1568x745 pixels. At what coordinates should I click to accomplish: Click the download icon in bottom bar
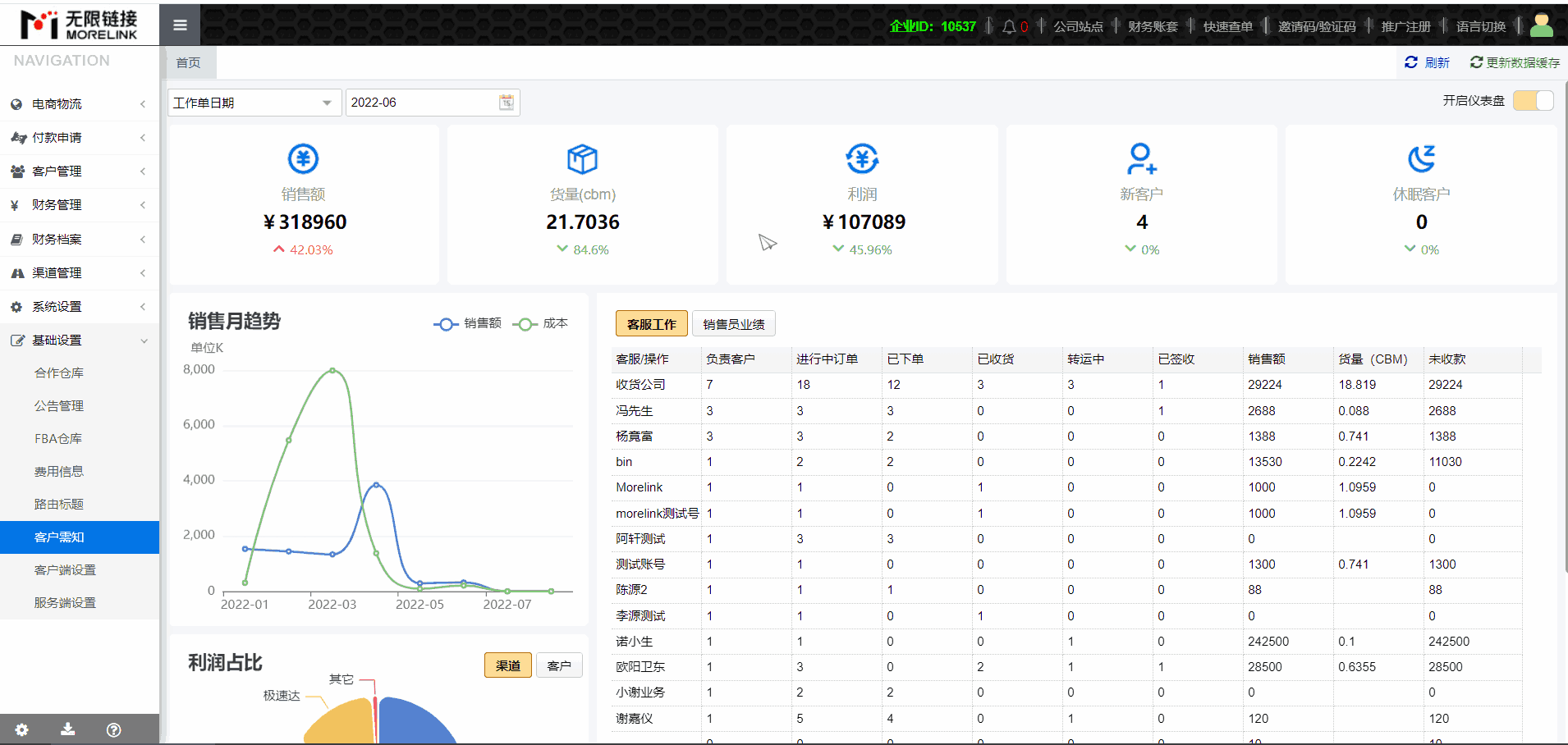68,729
